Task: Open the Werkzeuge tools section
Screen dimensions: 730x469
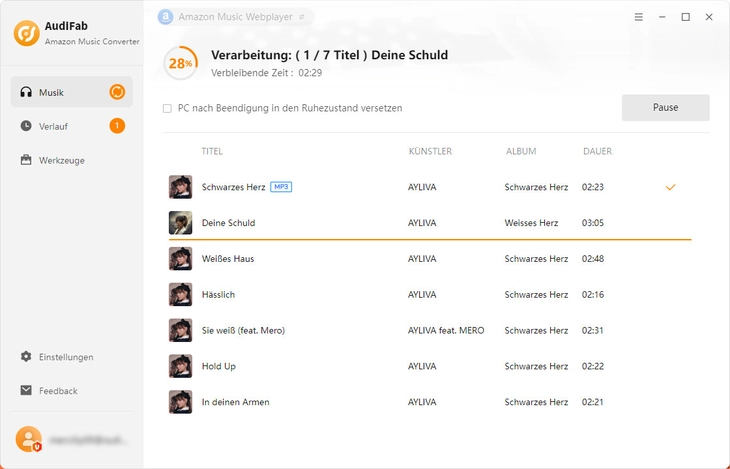Action: tap(72, 160)
